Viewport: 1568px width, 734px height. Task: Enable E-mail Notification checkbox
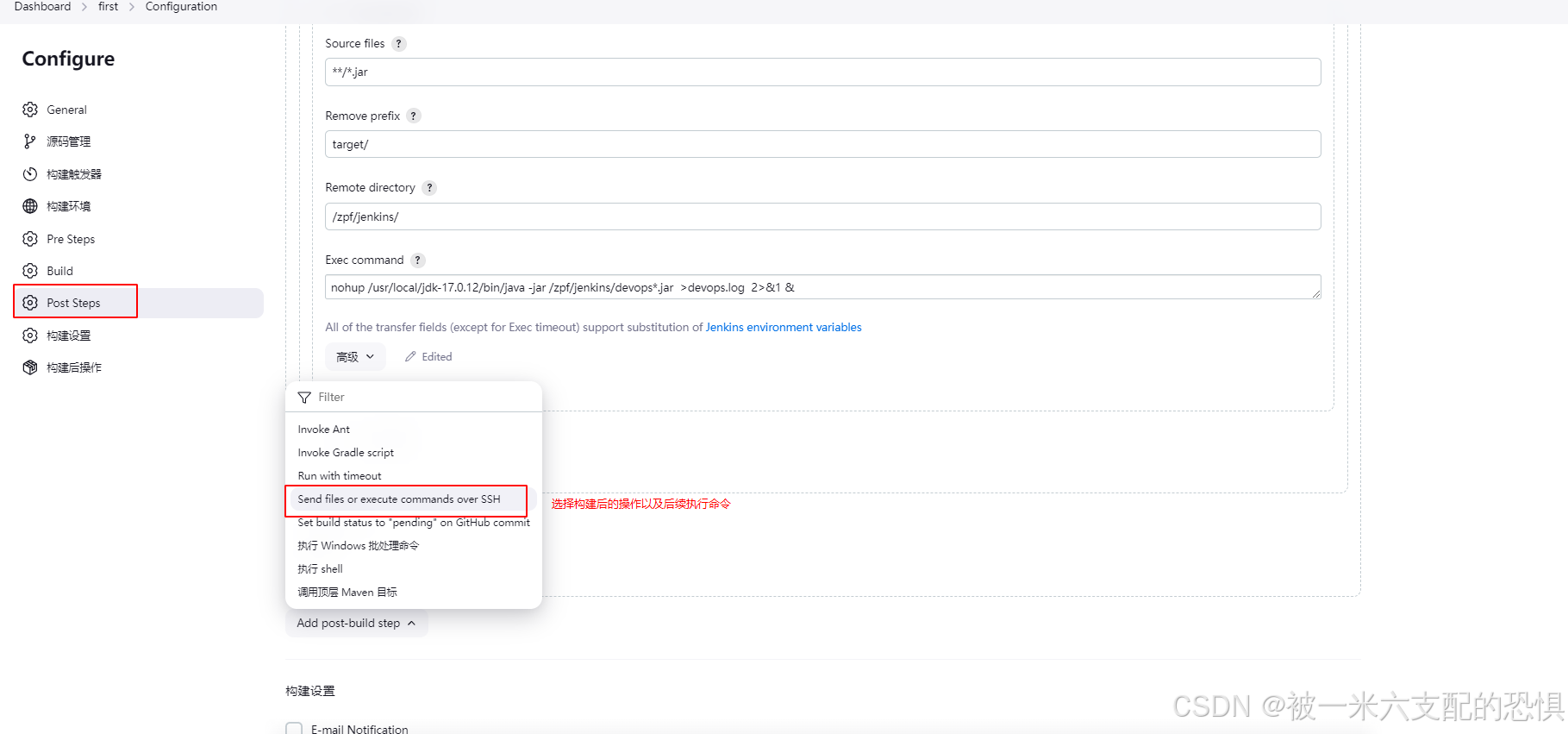pos(294,730)
